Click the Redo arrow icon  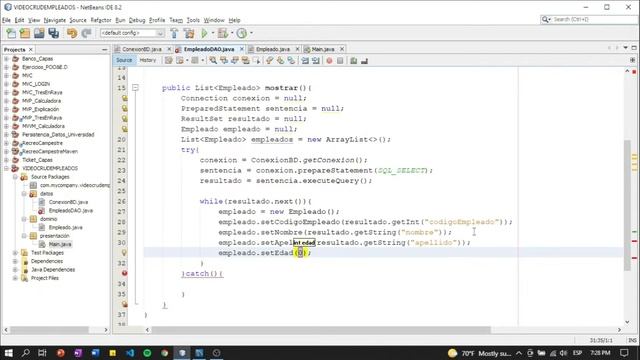86,33
